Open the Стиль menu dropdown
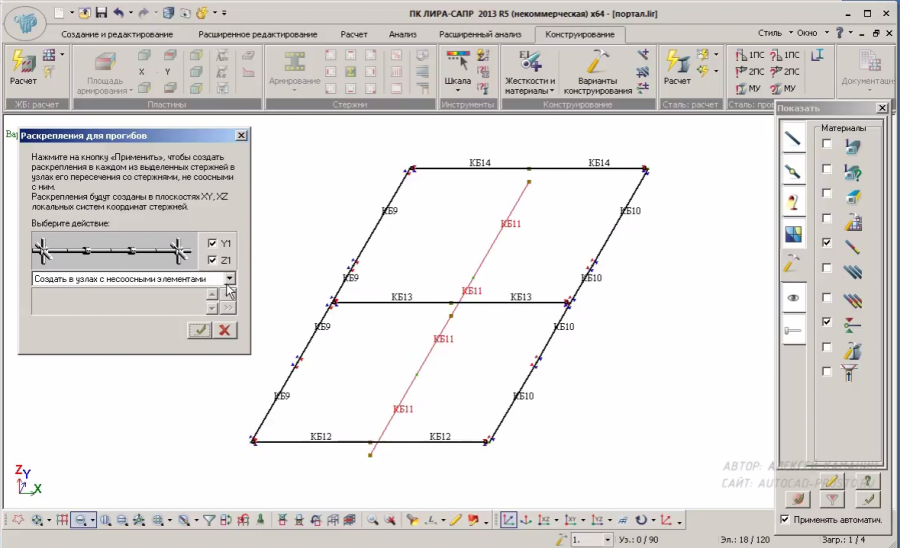Image resolution: width=900 pixels, height=548 pixels. click(x=774, y=33)
